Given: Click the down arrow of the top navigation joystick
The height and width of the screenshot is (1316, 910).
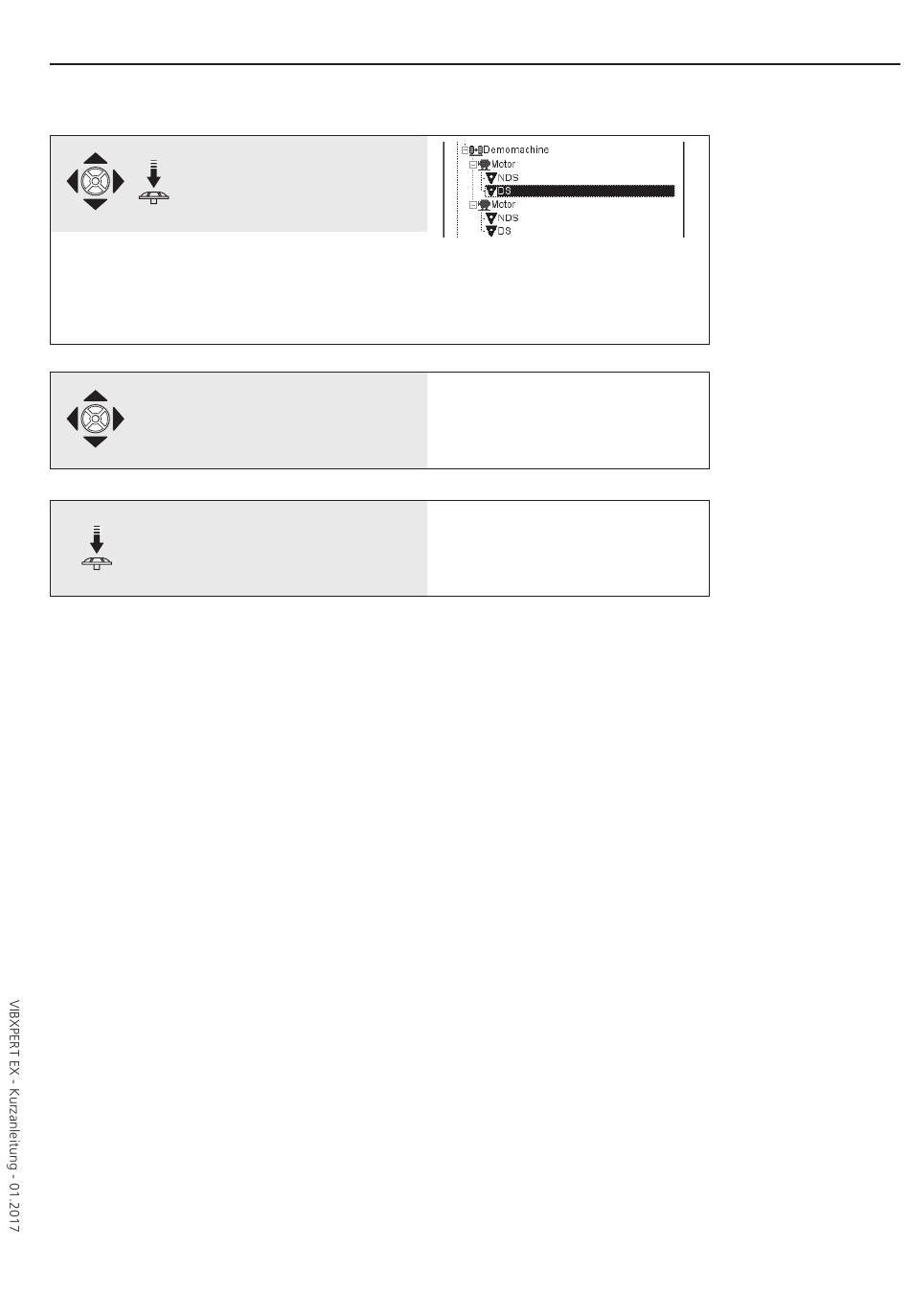Looking at the screenshot, I should 96,204.
